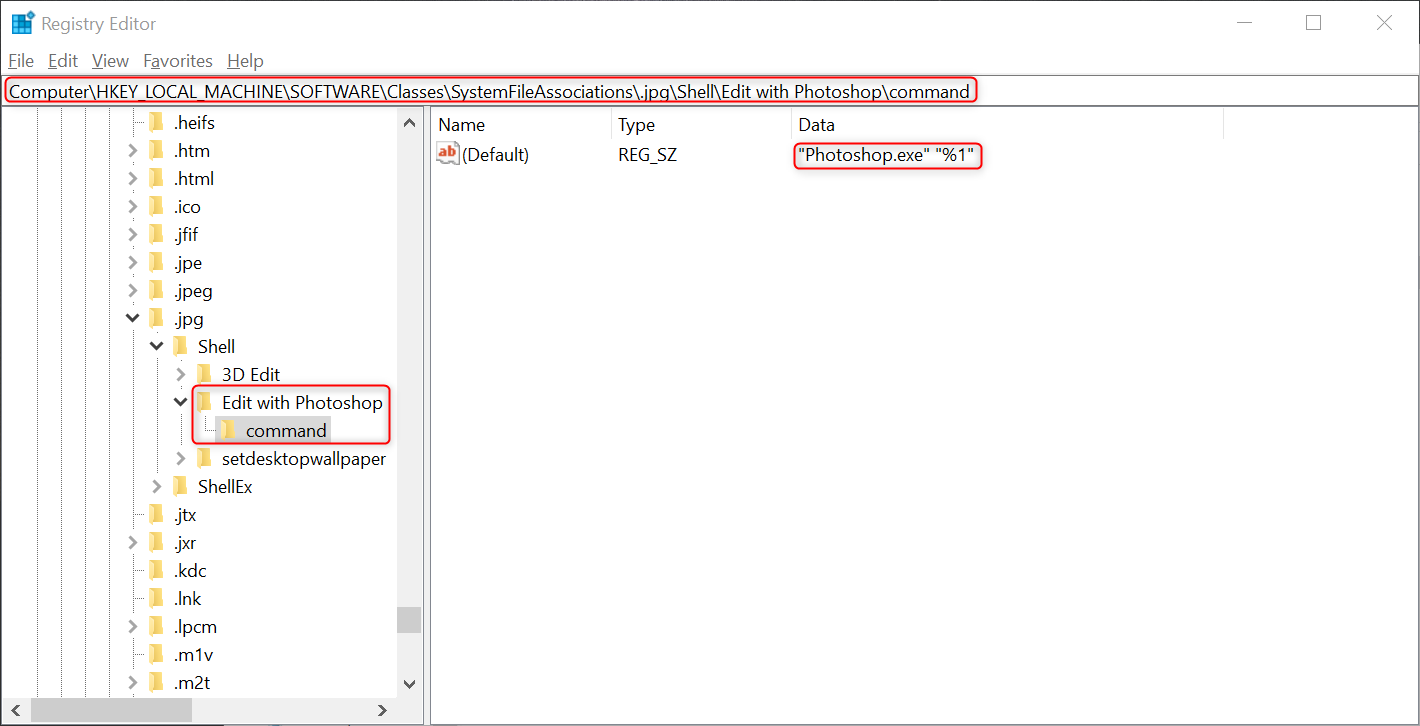Collapse the .jpg key
Image resolution: width=1420 pixels, height=726 pixels.
pyautogui.click(x=133, y=319)
